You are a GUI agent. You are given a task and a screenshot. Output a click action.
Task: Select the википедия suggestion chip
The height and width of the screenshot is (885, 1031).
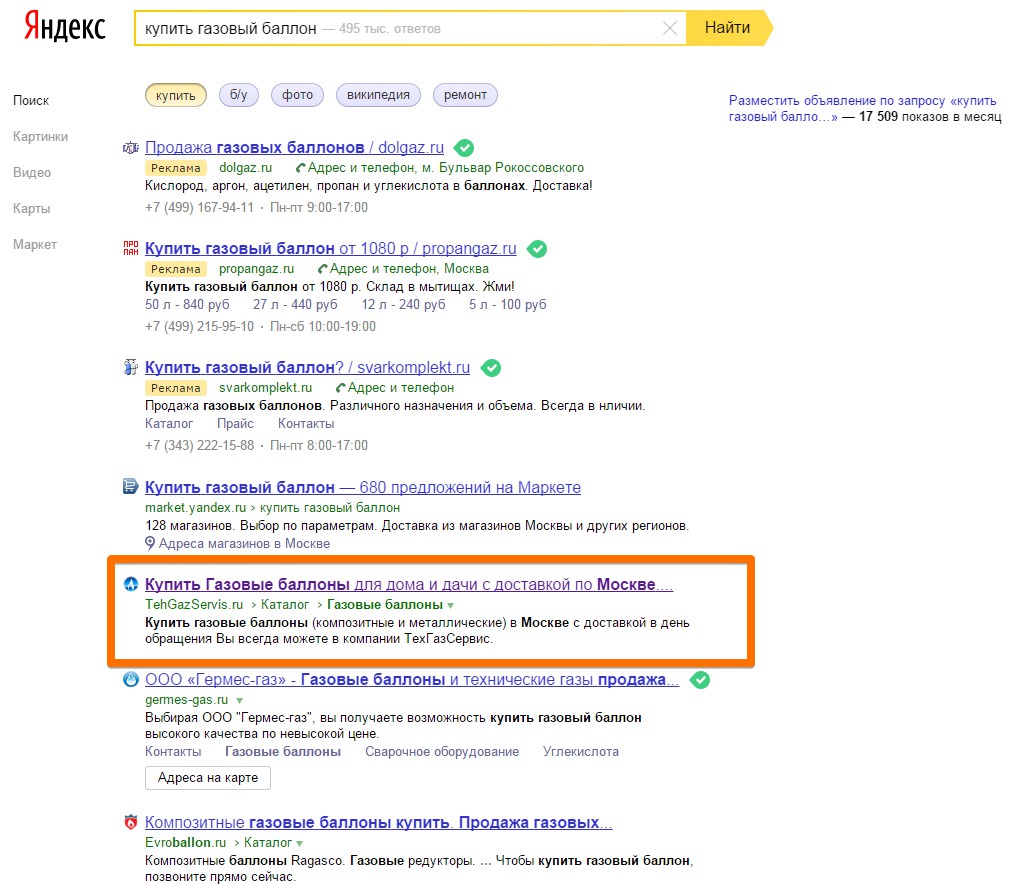(378, 95)
